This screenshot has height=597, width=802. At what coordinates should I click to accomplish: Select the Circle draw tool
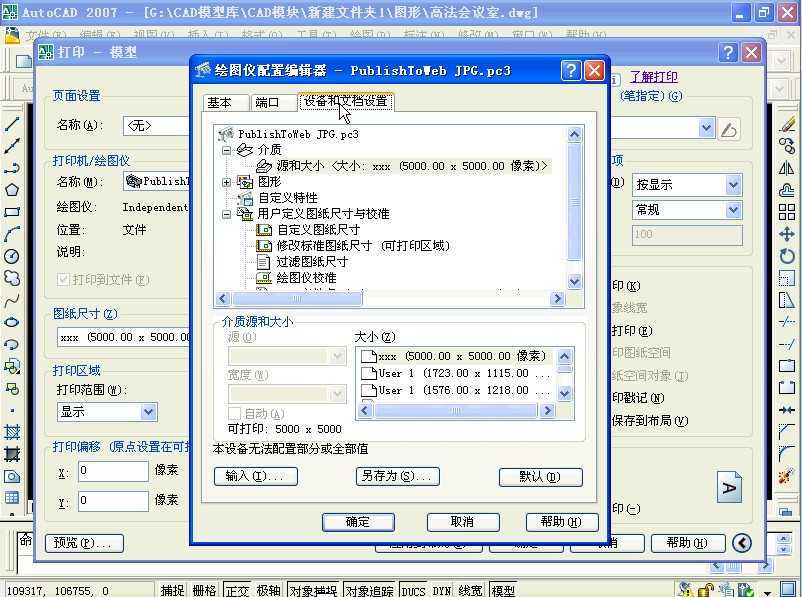[x=12, y=256]
